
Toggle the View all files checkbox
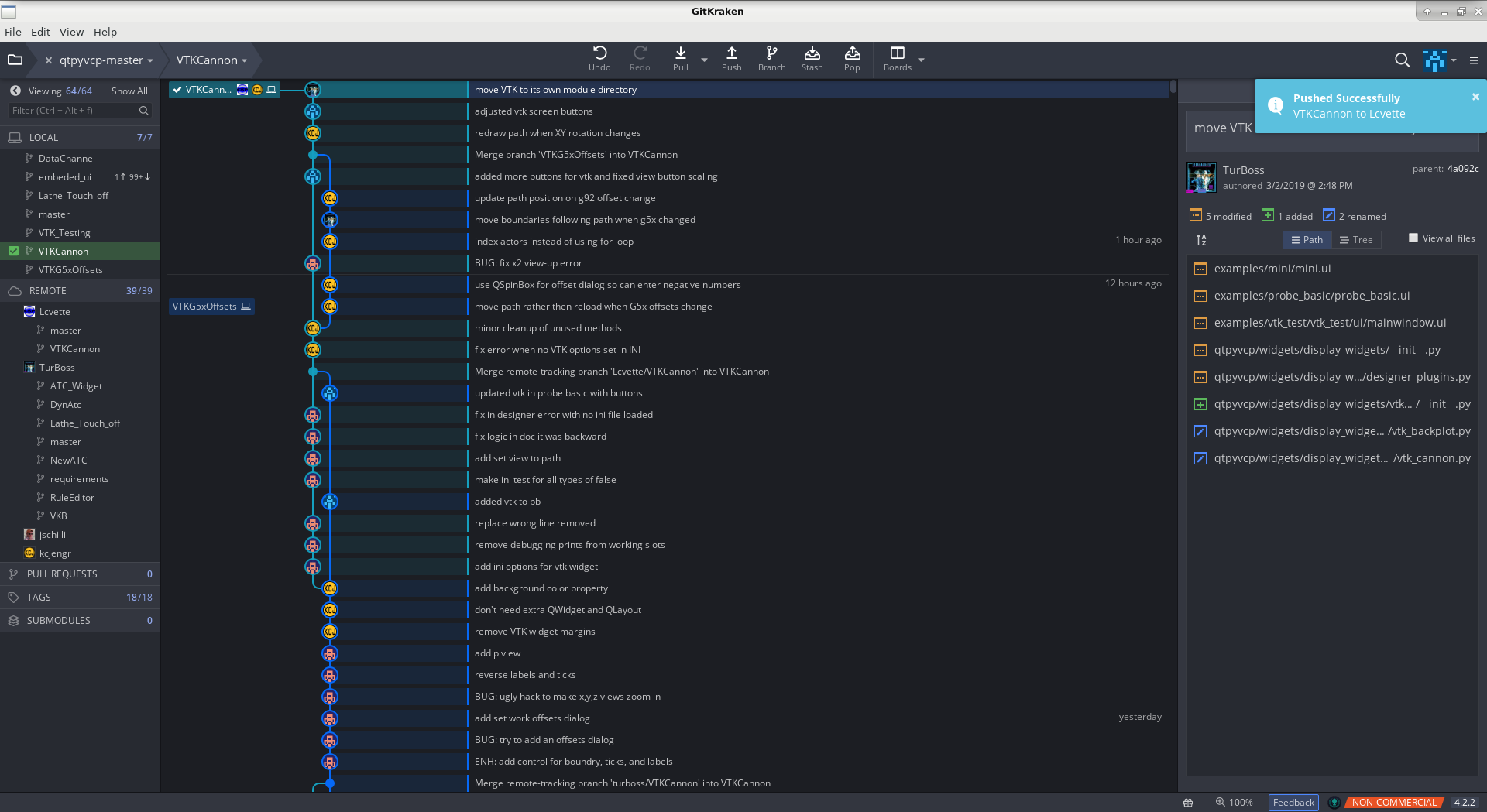1413,238
